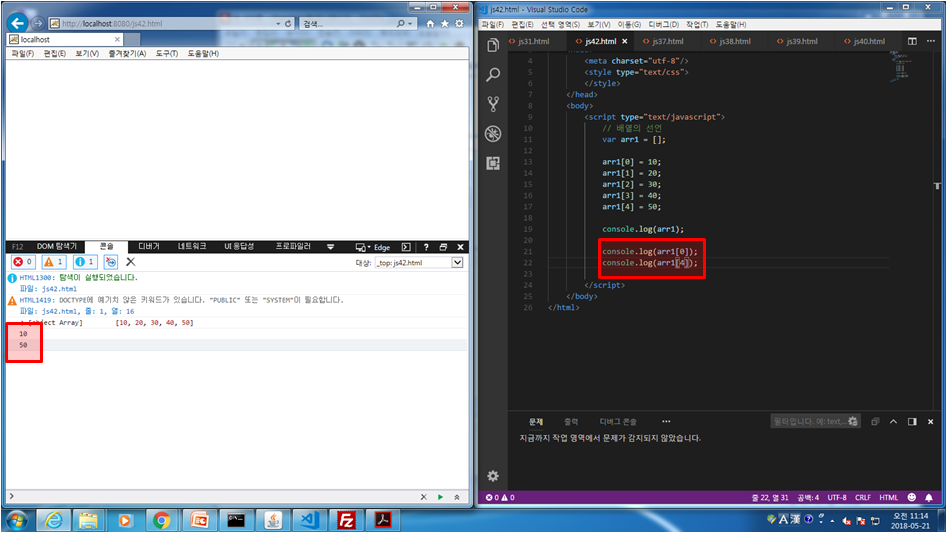Switch to 디버그 콘솔 panel tab
This screenshot has width=947, height=533.
click(x=618, y=421)
